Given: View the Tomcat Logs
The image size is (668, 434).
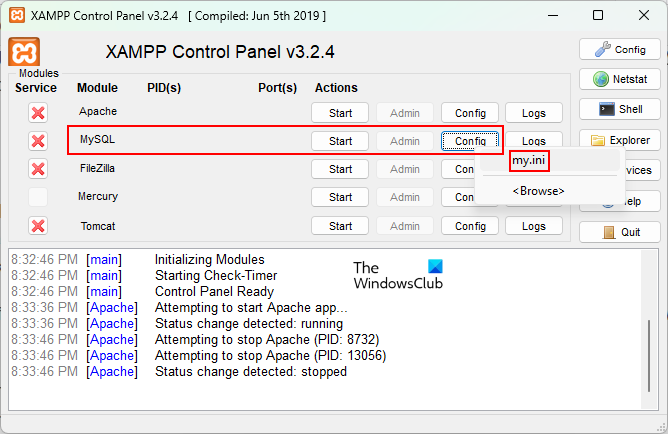Looking at the screenshot, I should coord(534,226).
